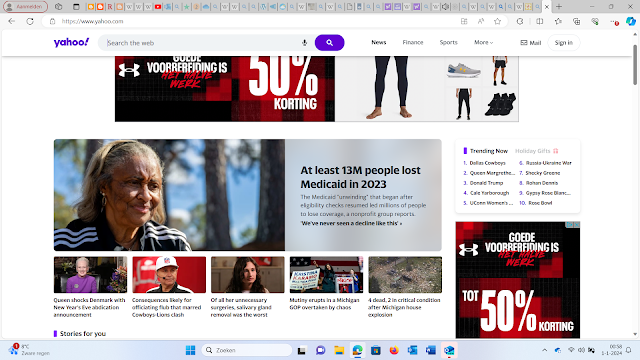Open salivary gland removal story
Screen dimensions: 640x360
(247, 287)
